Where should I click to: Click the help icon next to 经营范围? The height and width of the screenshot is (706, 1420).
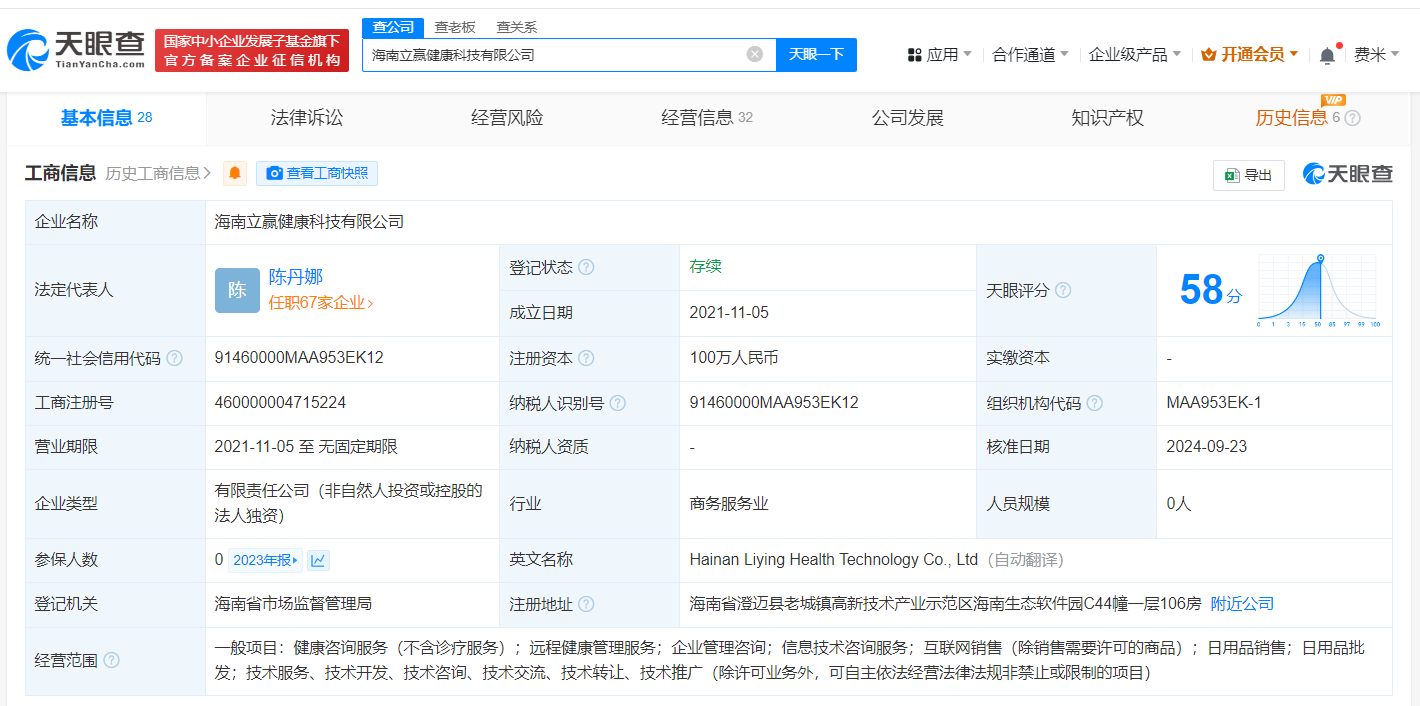click(x=111, y=659)
